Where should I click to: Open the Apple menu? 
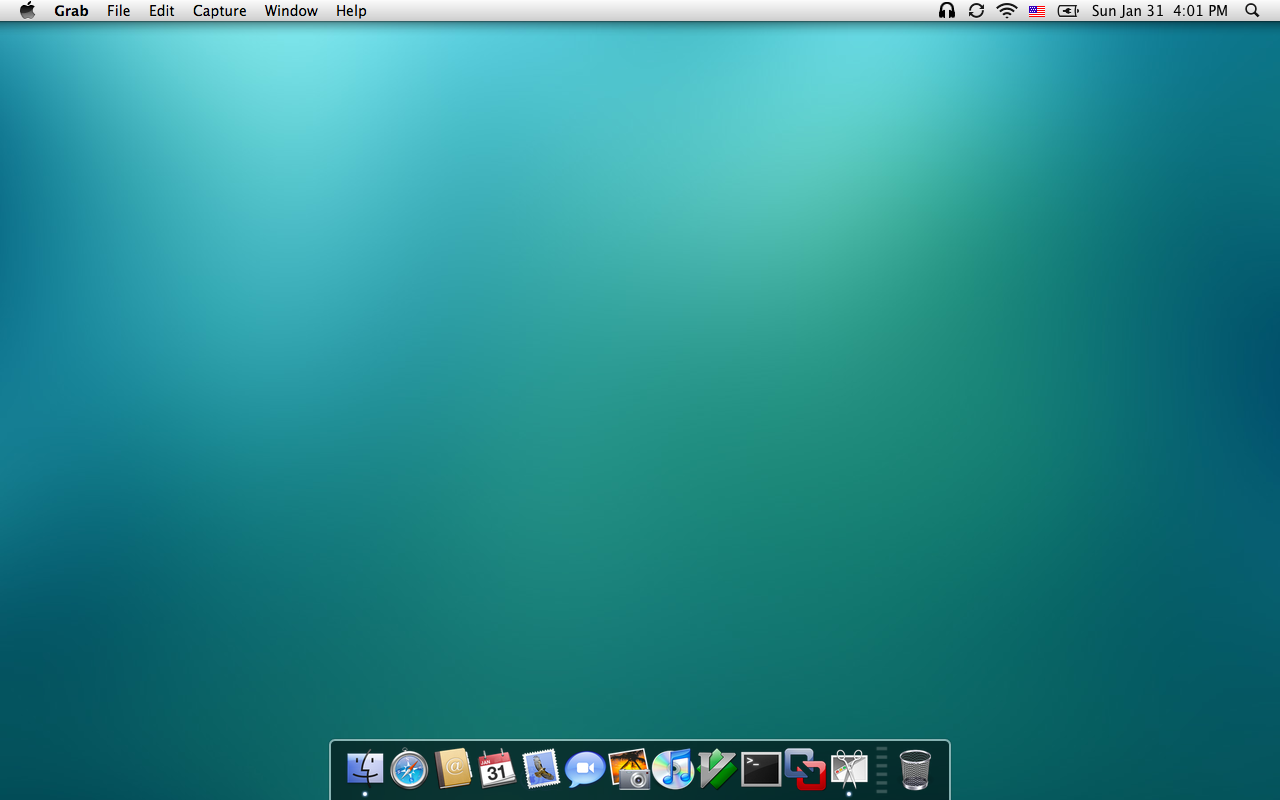coord(28,11)
